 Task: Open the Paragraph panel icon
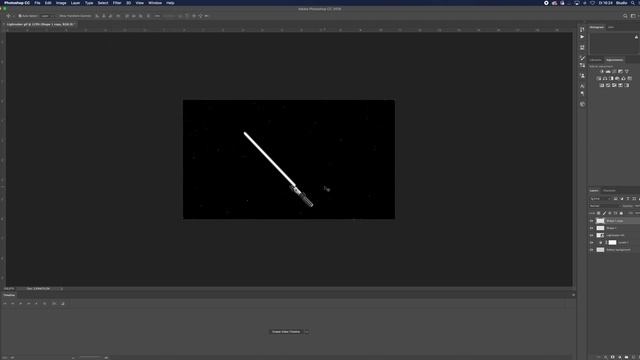(582, 93)
